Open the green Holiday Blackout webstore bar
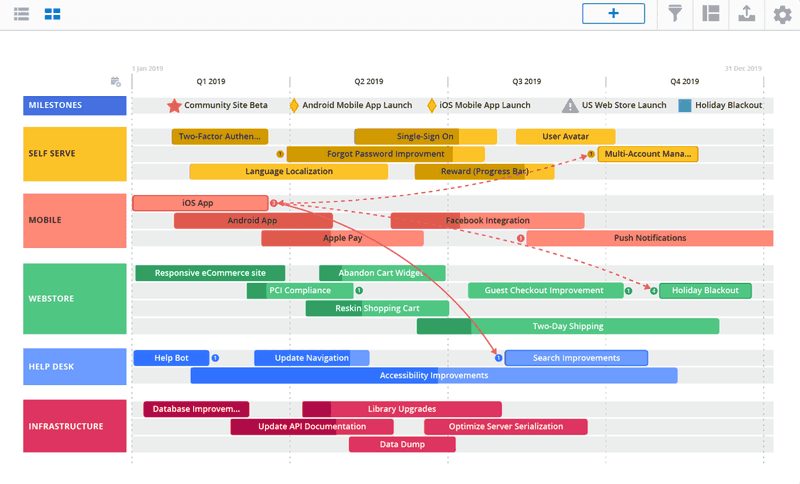 click(x=705, y=291)
